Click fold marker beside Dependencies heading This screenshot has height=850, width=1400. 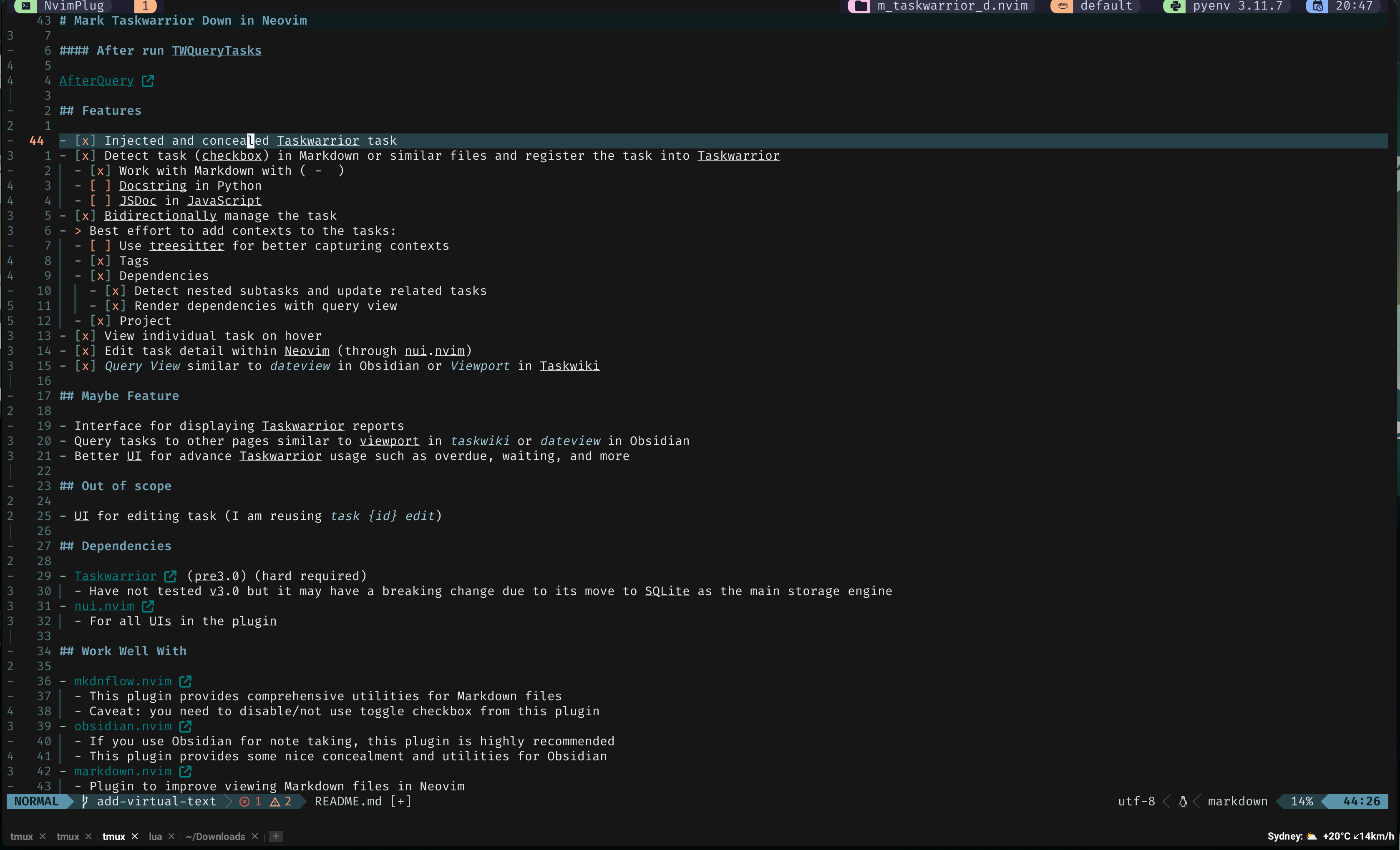tap(10, 546)
